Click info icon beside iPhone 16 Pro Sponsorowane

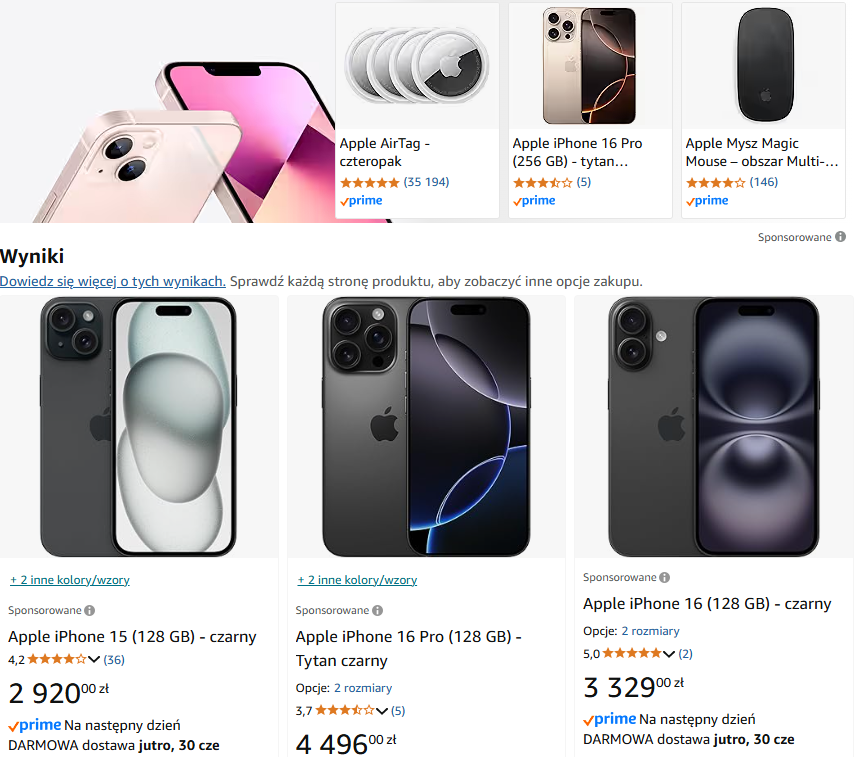point(377,610)
